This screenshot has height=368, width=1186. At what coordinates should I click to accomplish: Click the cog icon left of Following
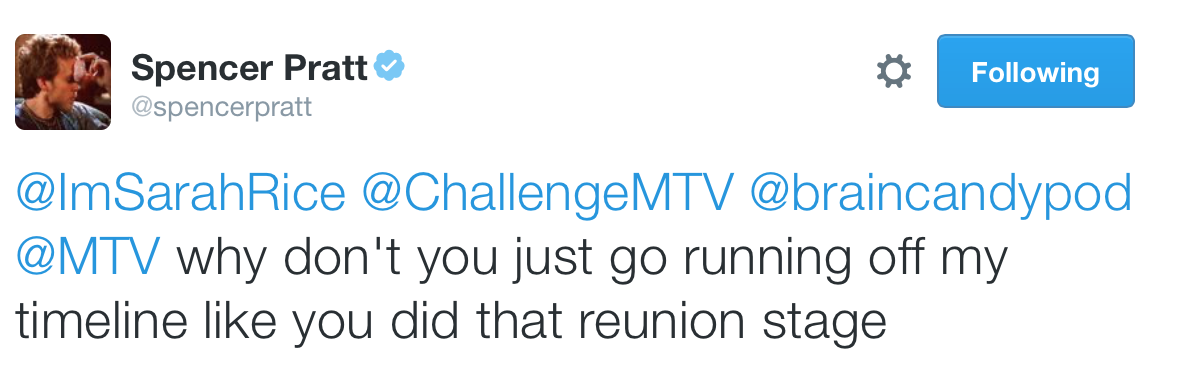[x=893, y=72]
